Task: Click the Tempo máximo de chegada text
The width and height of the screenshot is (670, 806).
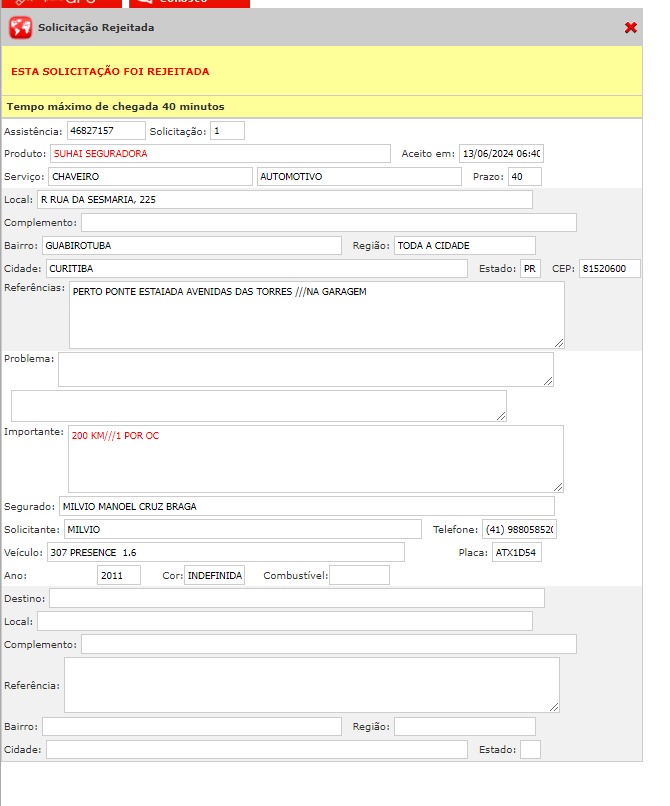Action: click(x=115, y=107)
